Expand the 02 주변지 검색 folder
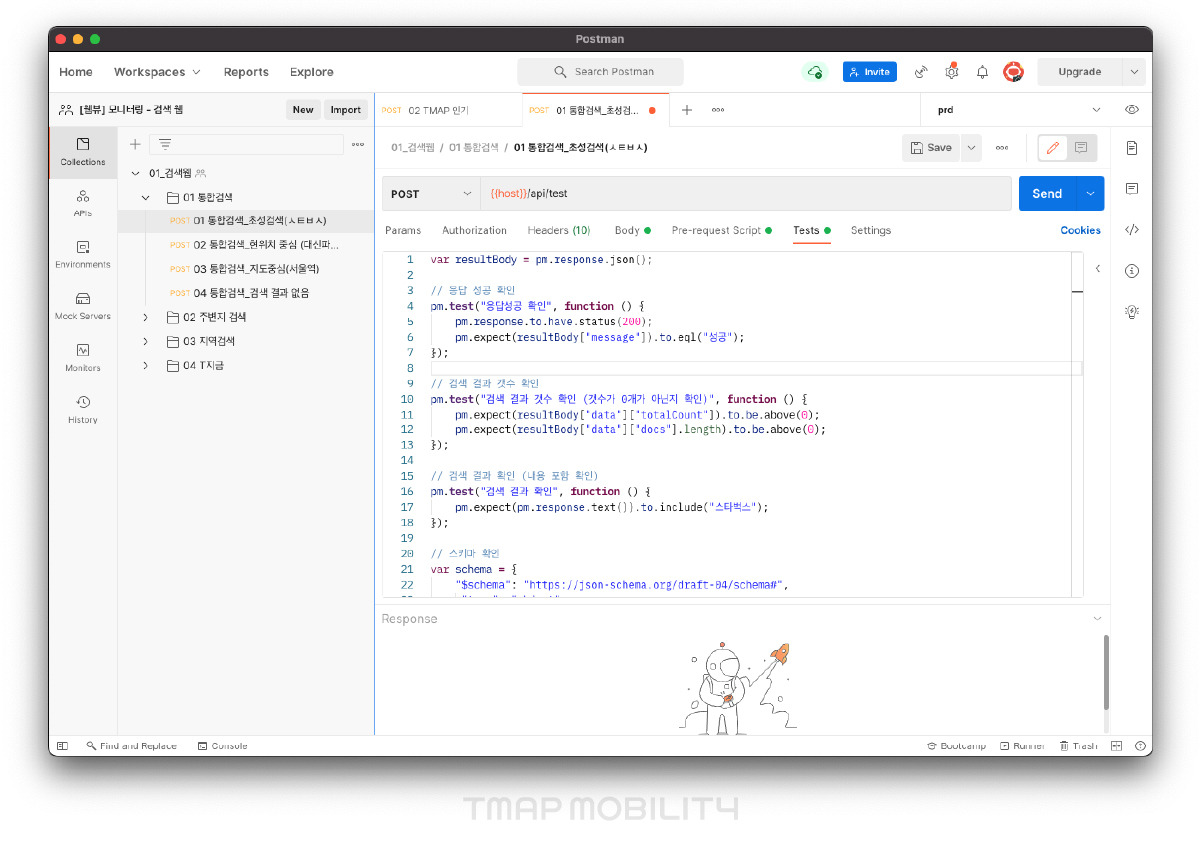Image resolution: width=1201 pixels, height=851 pixels. tap(146, 317)
